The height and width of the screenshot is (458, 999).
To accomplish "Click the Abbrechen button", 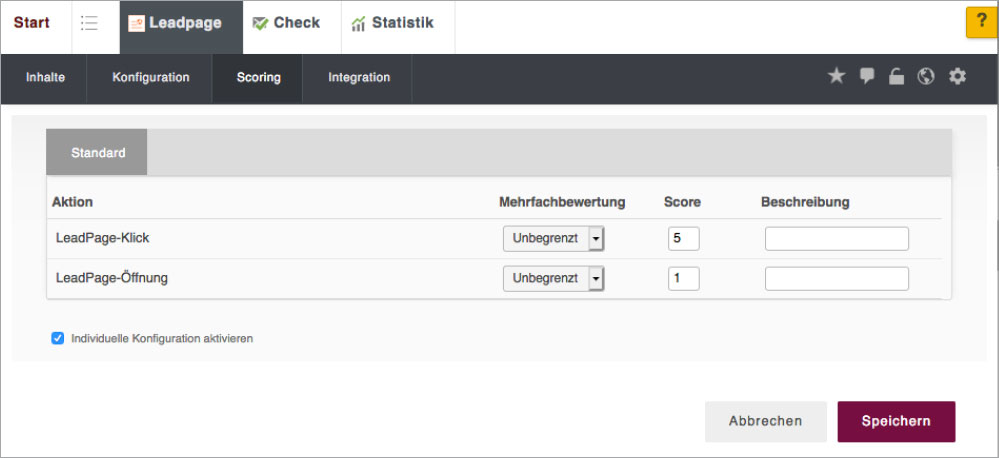I will [x=765, y=421].
